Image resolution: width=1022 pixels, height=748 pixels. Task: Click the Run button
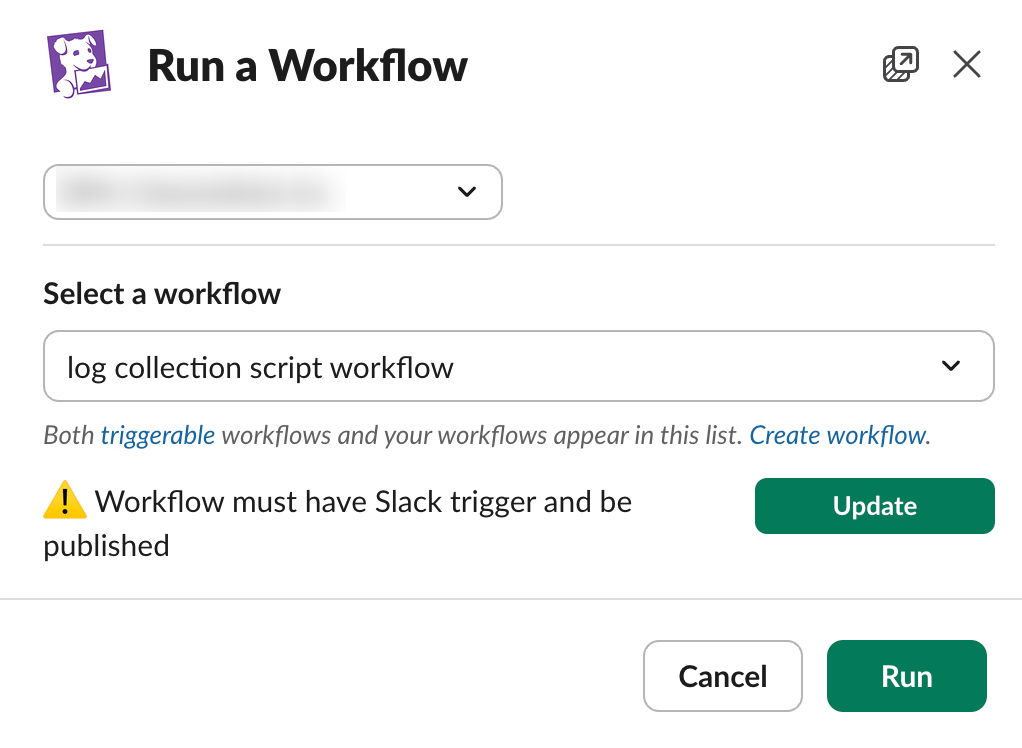(906, 676)
